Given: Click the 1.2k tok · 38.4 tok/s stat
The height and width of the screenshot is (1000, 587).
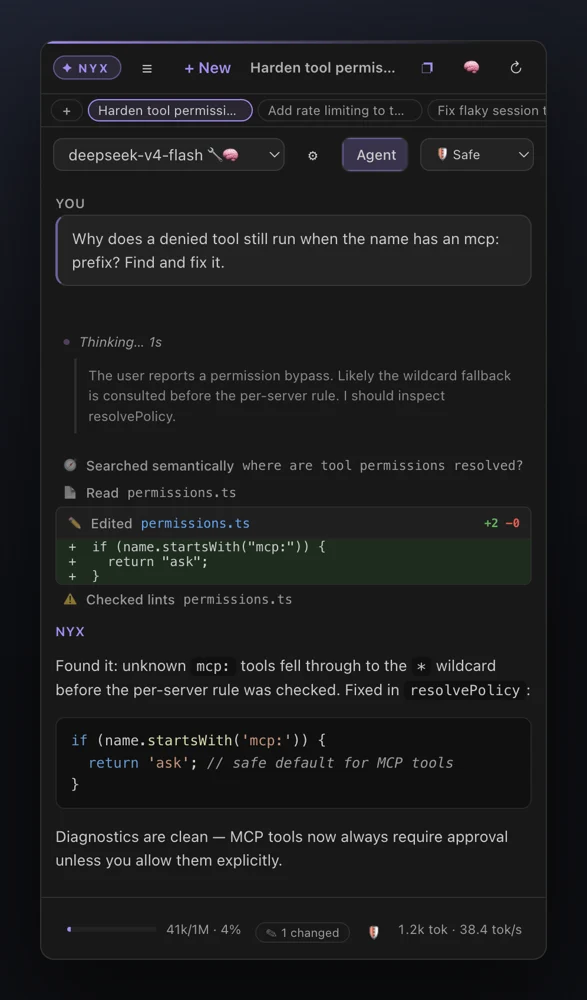Looking at the screenshot, I should (x=460, y=930).
